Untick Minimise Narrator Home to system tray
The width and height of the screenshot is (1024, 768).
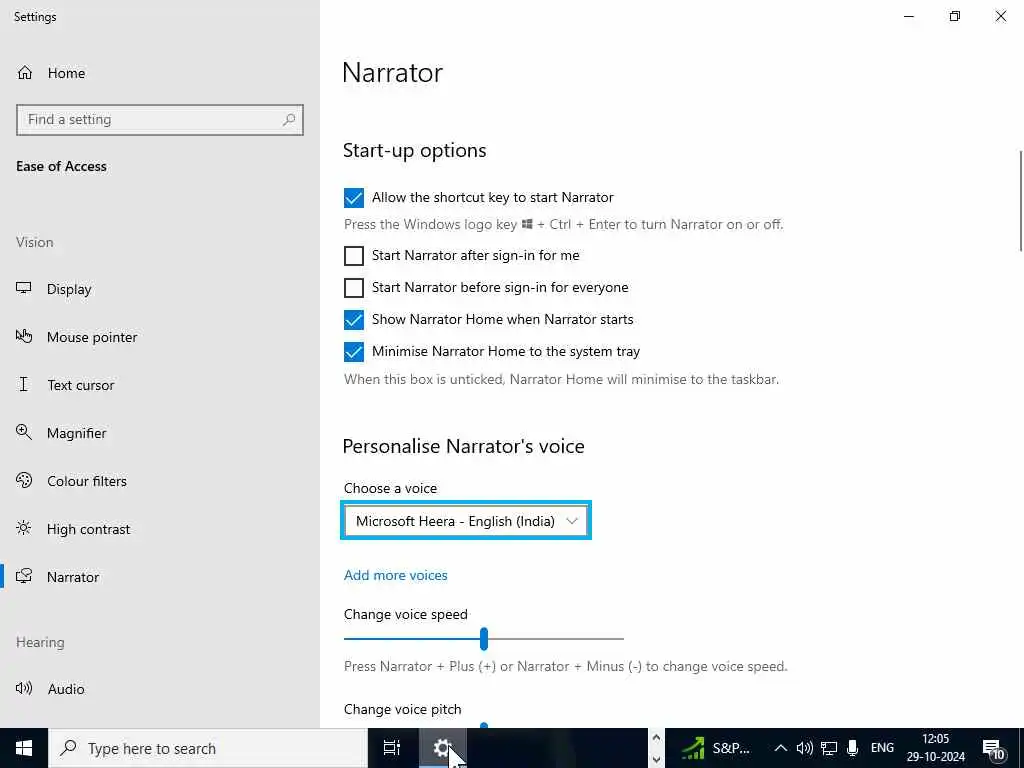point(354,351)
